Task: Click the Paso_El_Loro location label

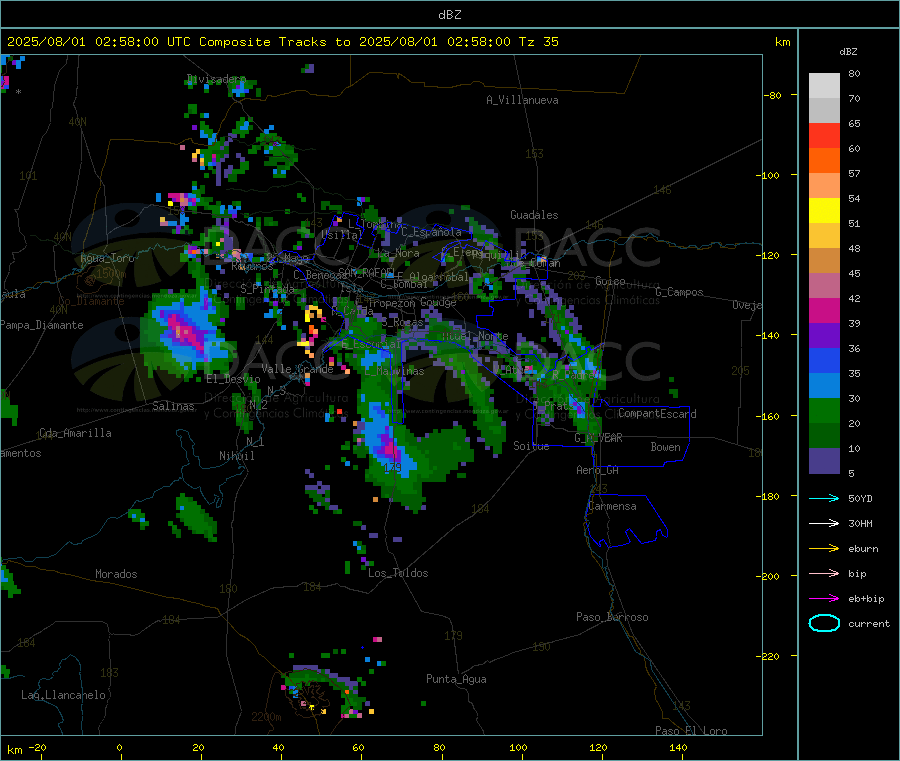Action: click(x=691, y=731)
